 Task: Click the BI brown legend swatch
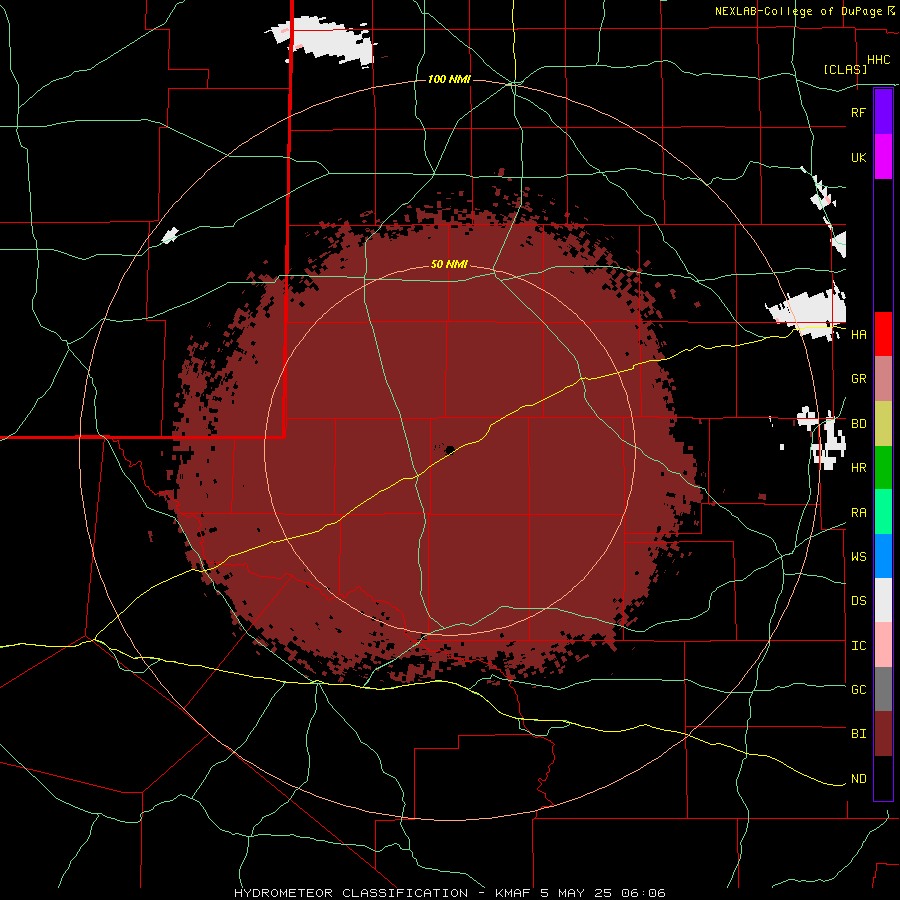coord(883,734)
